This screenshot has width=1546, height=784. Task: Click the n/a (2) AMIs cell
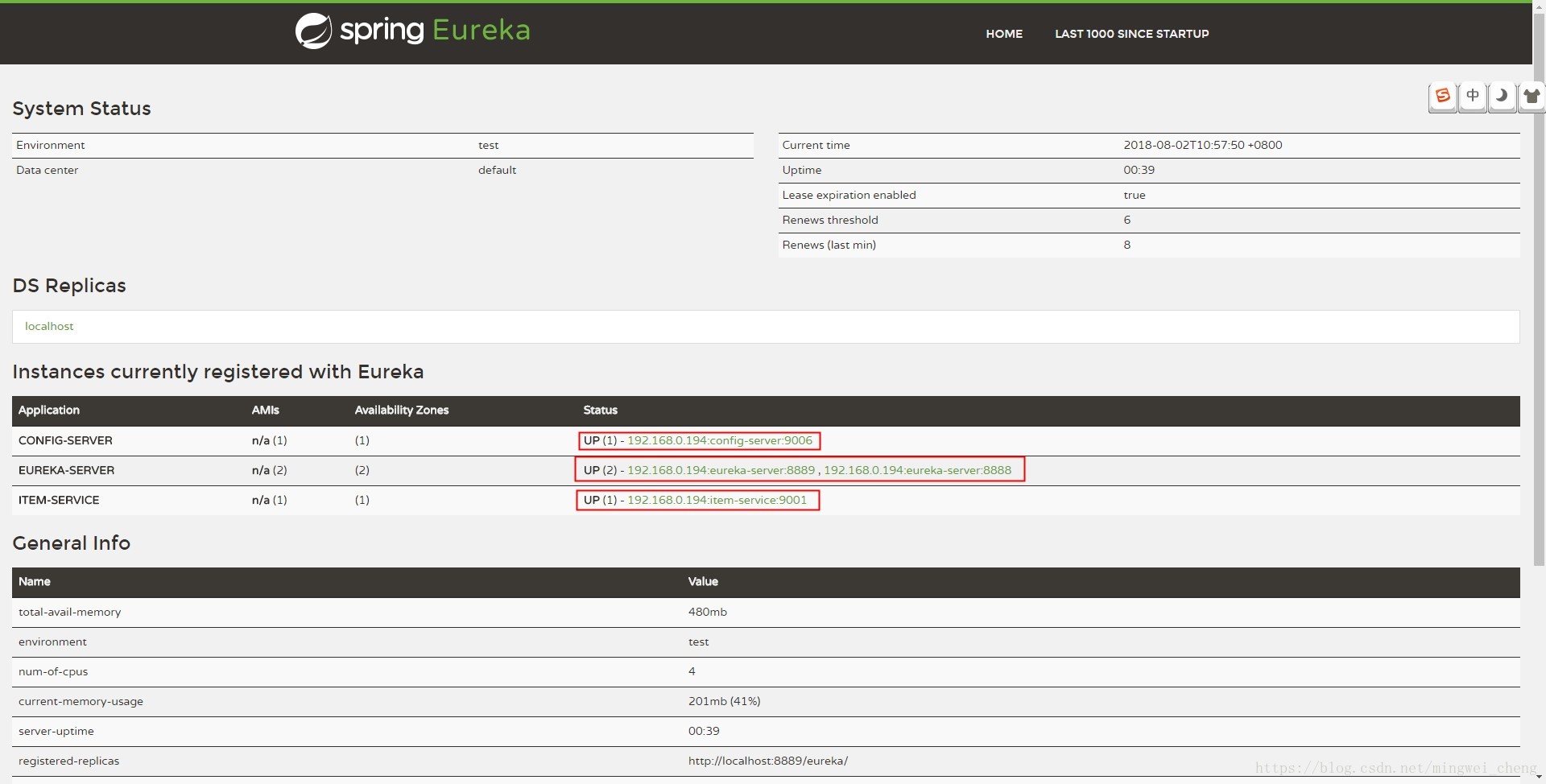click(269, 470)
